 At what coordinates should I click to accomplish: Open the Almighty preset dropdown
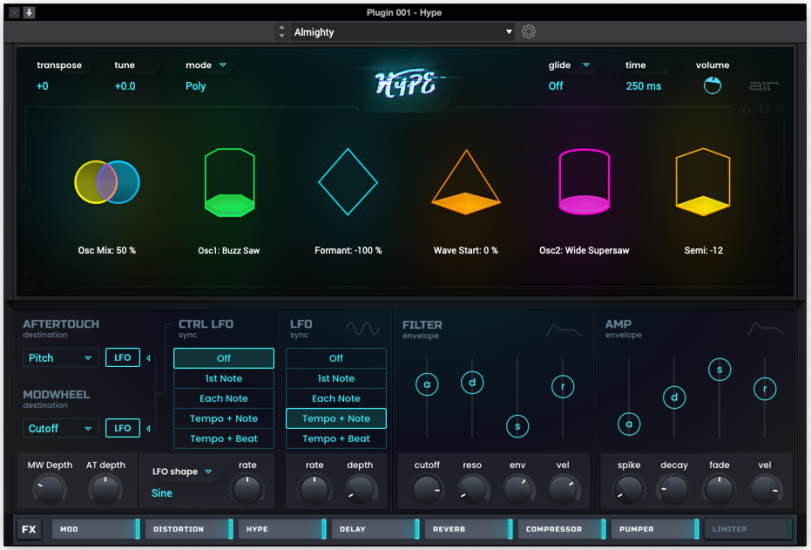402,32
